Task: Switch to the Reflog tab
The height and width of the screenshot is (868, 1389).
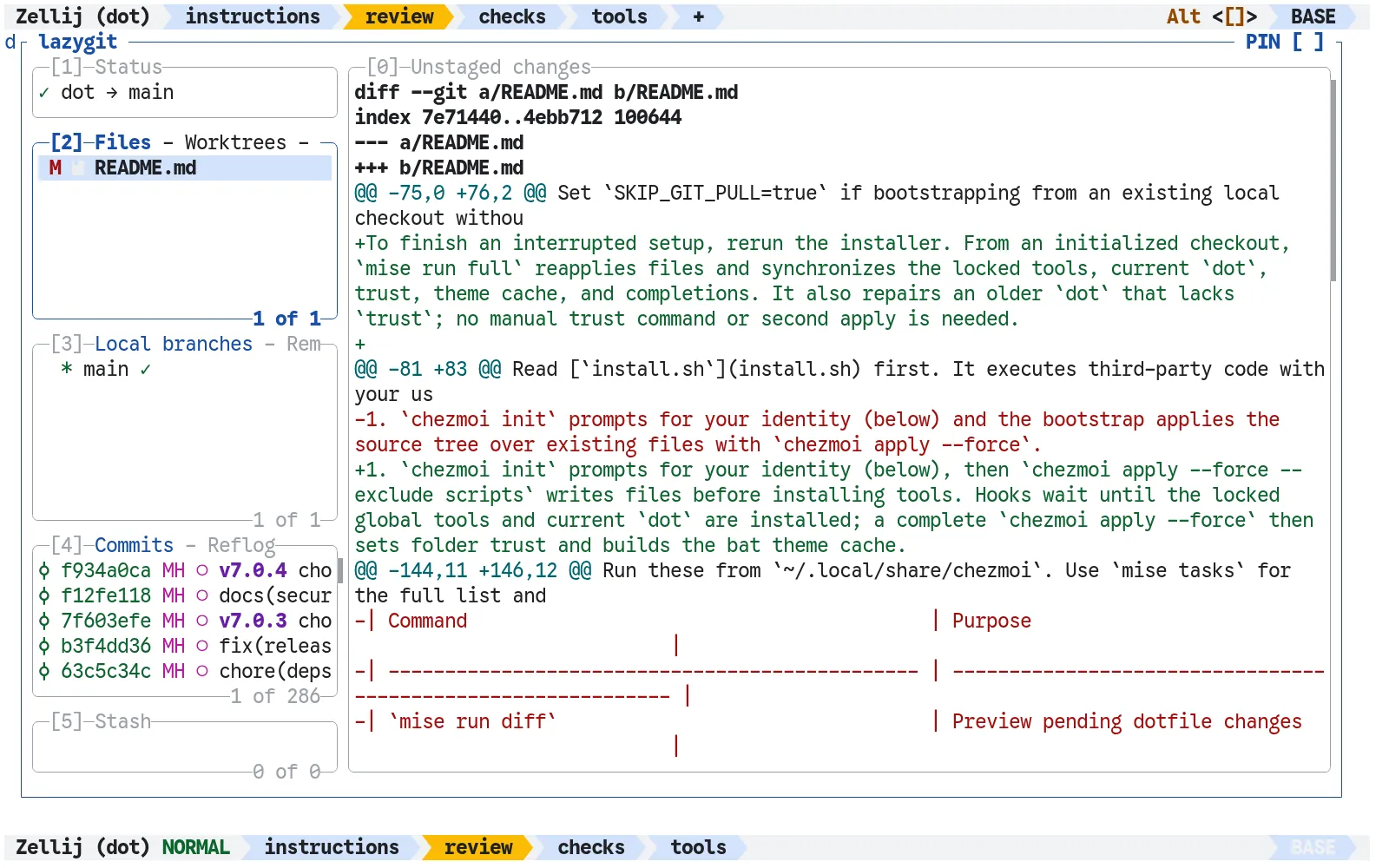Action: (x=241, y=545)
